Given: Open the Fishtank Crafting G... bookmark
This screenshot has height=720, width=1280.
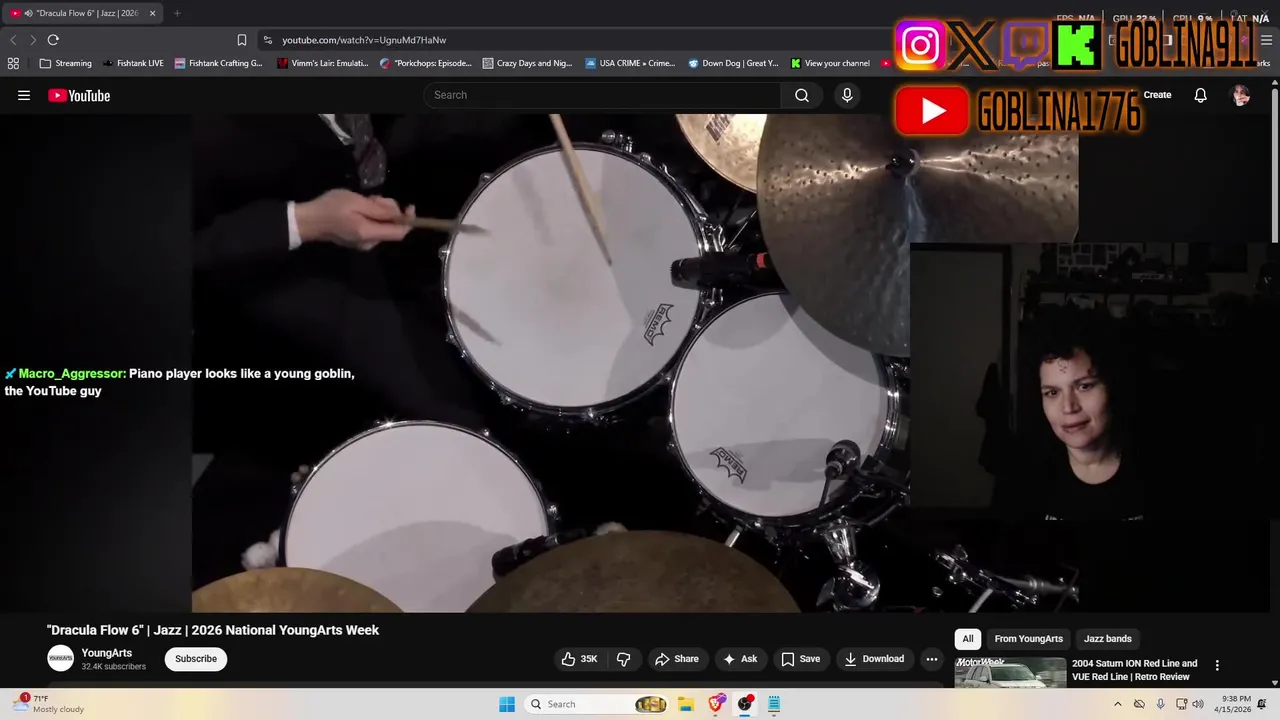Looking at the screenshot, I should (x=219, y=63).
